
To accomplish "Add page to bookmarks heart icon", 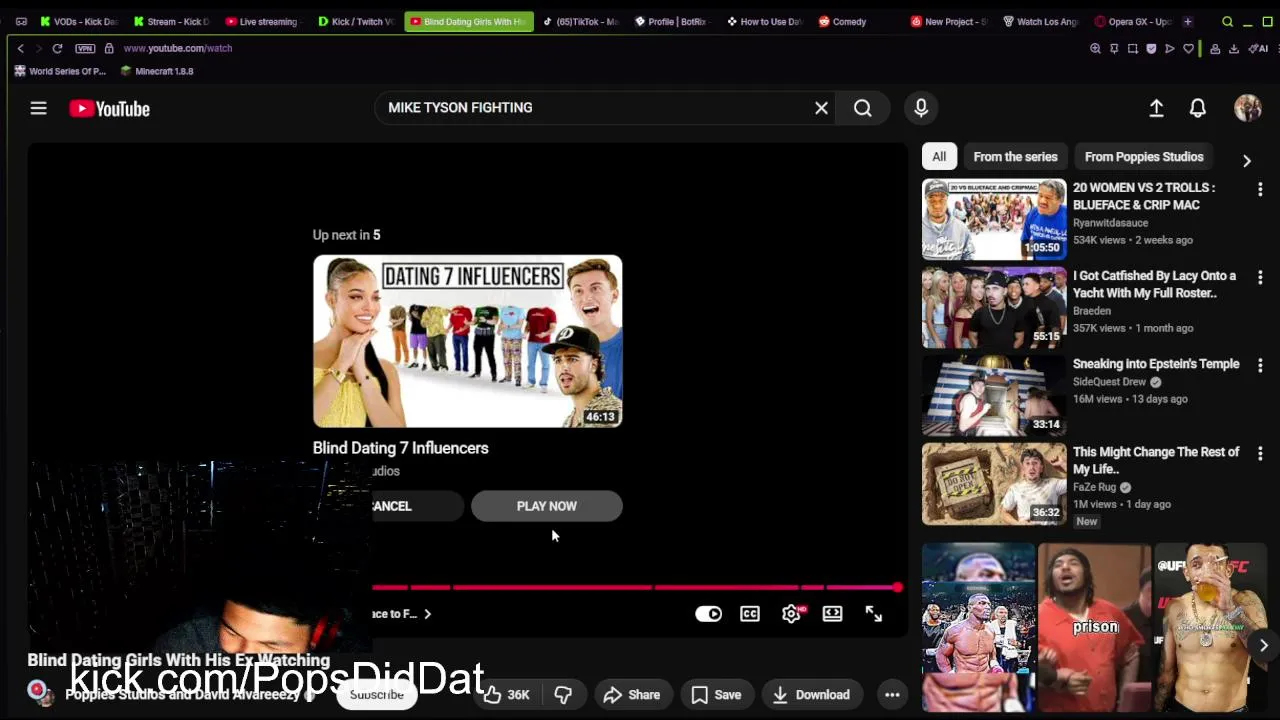I will [x=1189, y=48].
